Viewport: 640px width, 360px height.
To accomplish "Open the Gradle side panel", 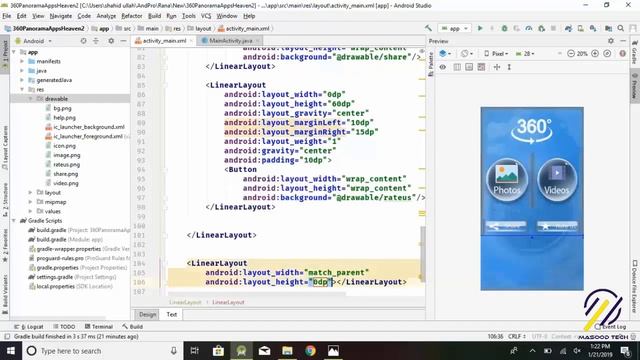I will point(635,52).
